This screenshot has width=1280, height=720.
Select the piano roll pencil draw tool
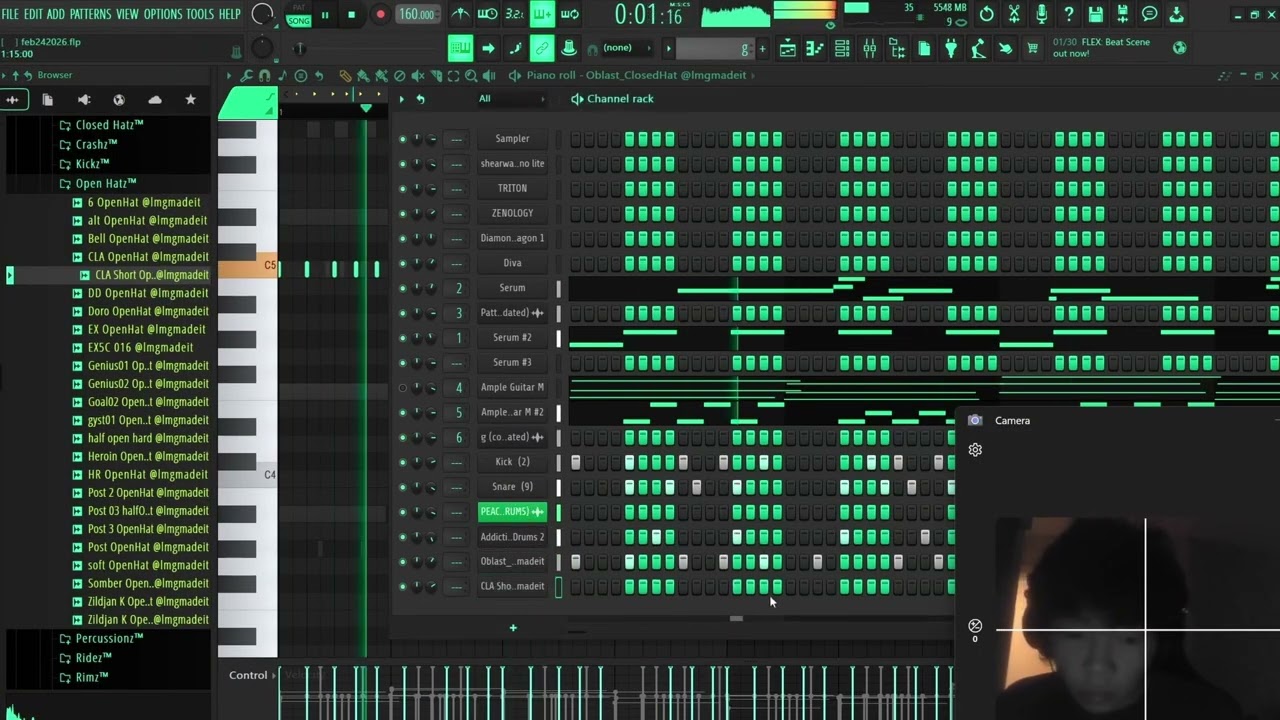coord(345,75)
